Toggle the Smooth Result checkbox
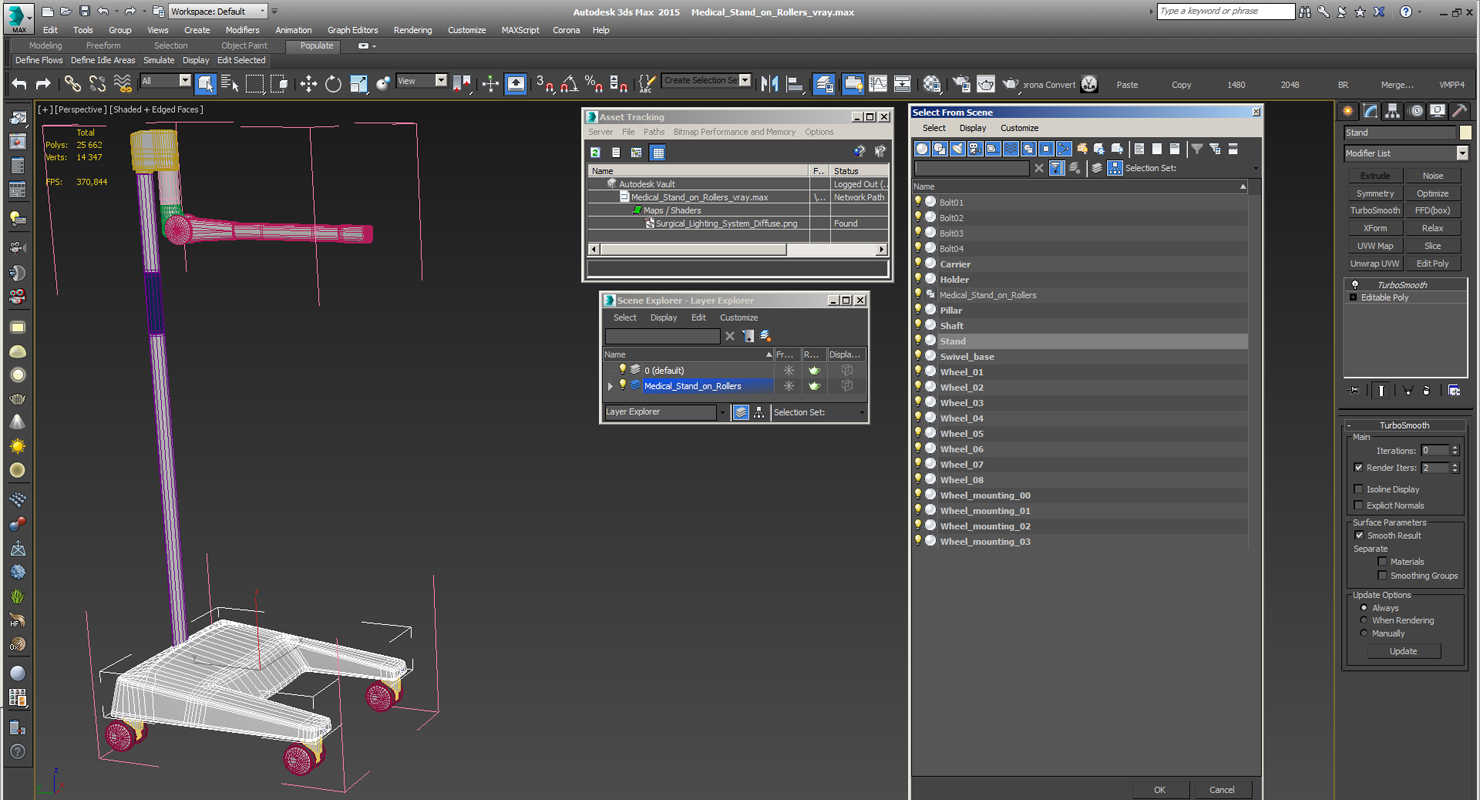 [x=1358, y=535]
